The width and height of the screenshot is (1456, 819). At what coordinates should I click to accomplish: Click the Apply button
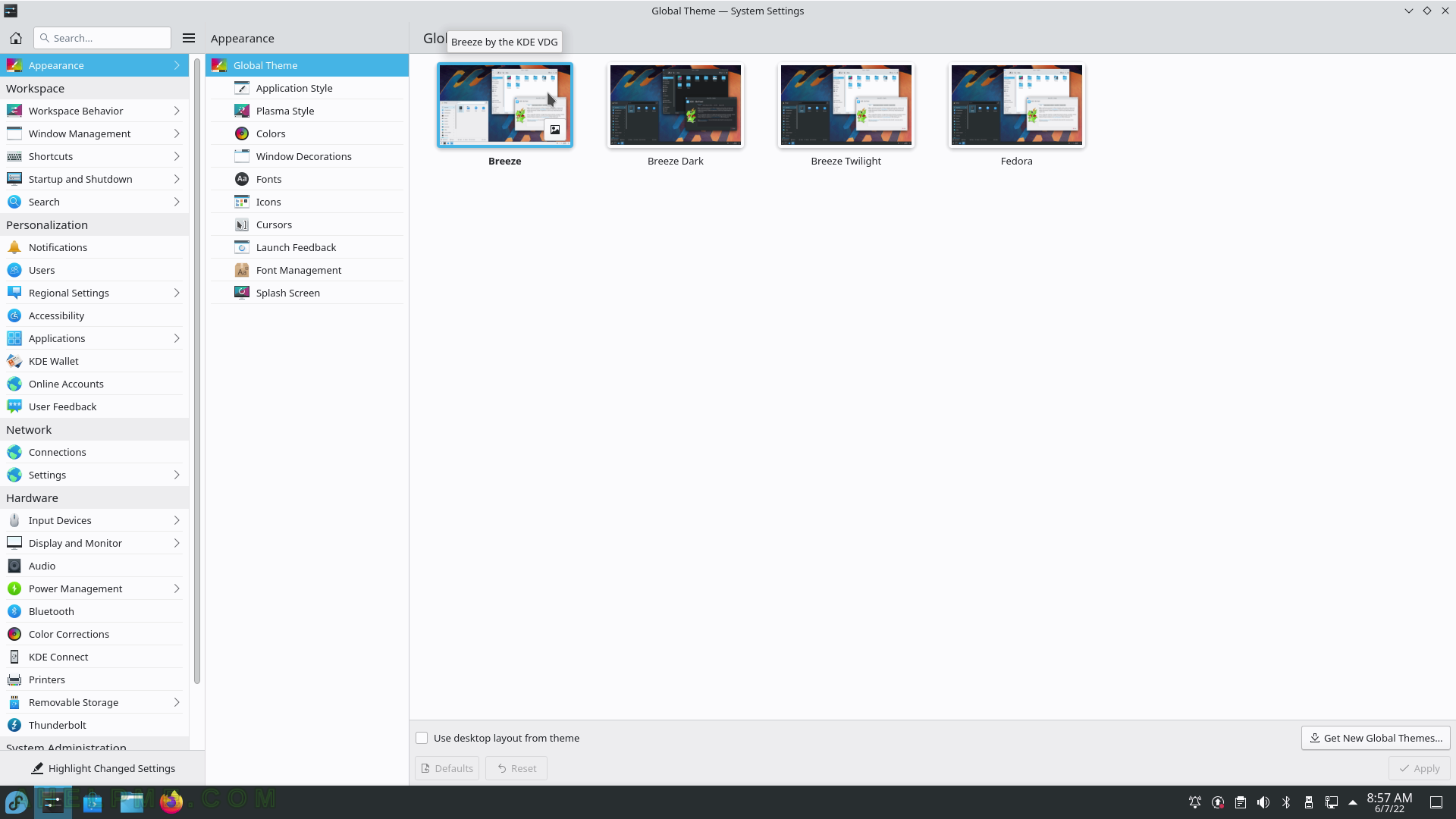(1419, 768)
